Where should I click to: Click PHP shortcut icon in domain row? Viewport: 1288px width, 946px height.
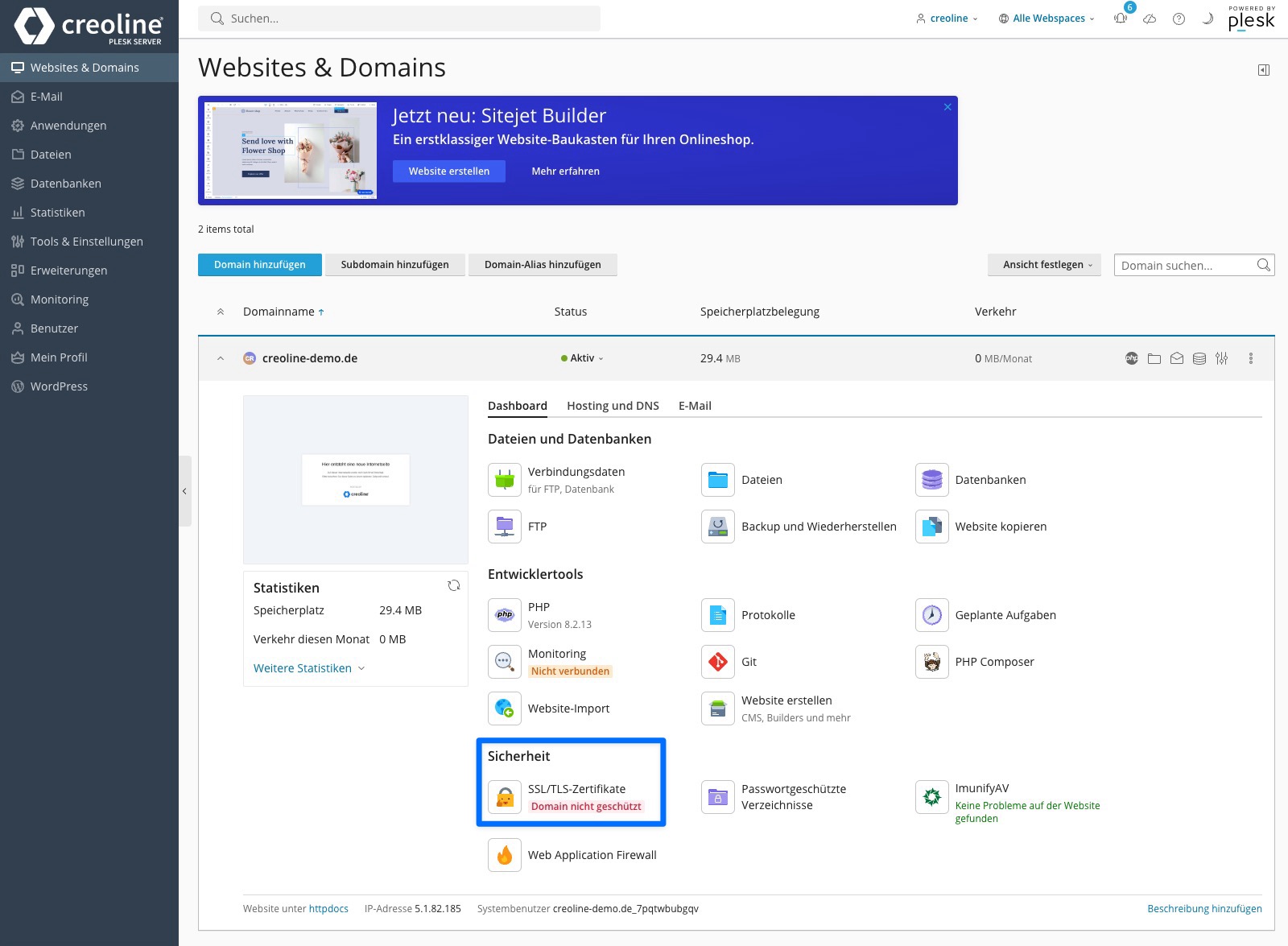coord(1132,358)
